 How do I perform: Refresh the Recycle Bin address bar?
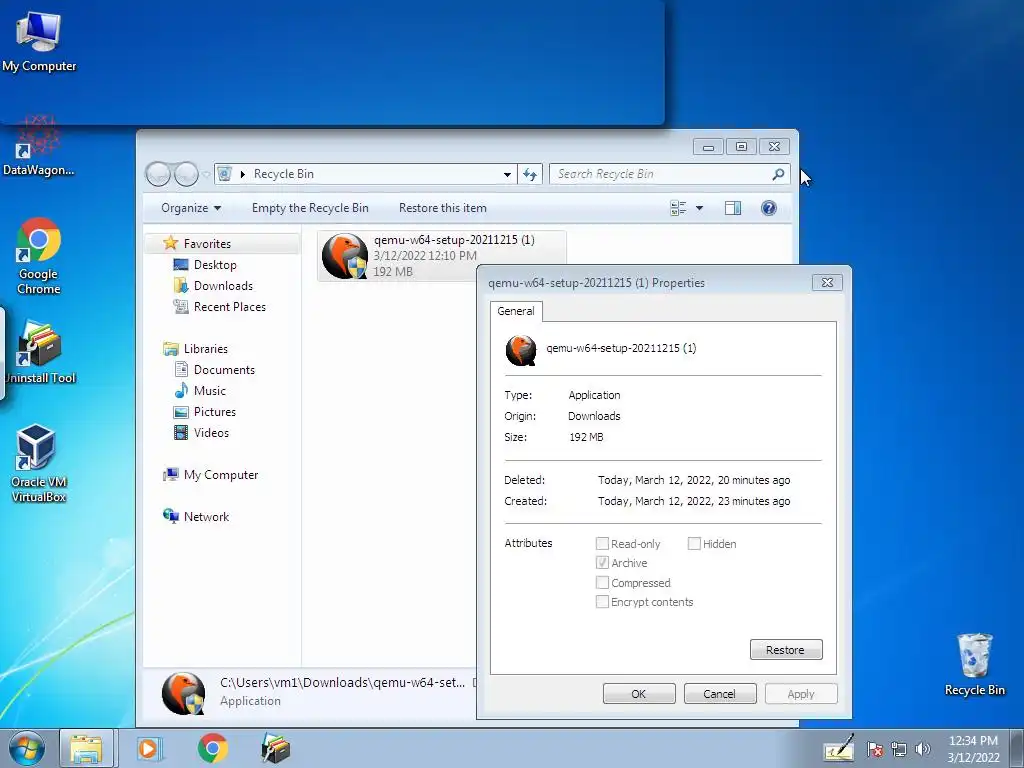(x=530, y=174)
